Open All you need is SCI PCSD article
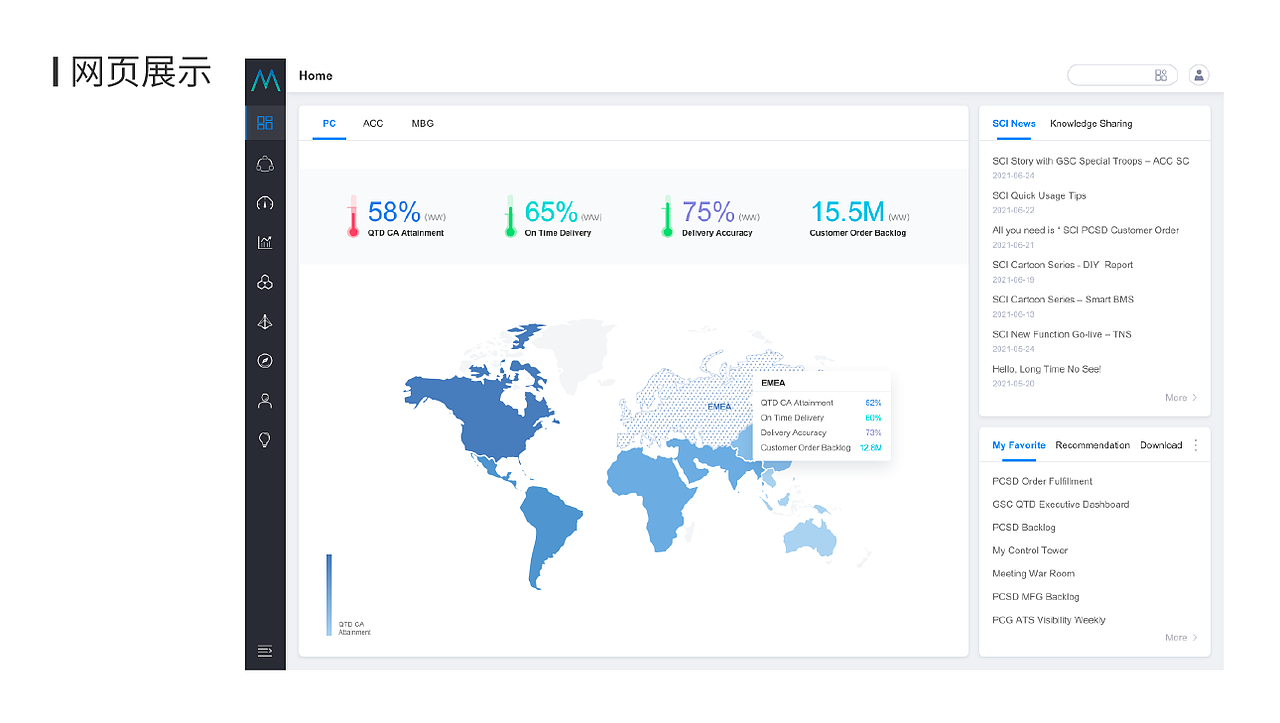This screenshot has height=723, width=1280. (x=1086, y=230)
